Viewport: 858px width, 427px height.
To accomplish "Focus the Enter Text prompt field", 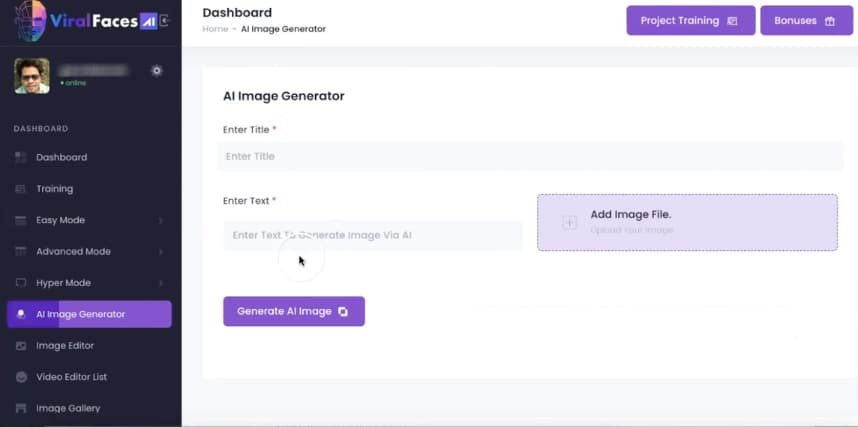I will point(373,235).
